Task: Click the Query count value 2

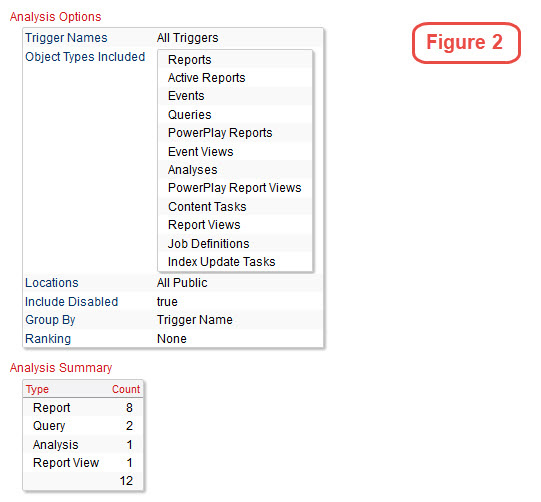Action: 129,426
